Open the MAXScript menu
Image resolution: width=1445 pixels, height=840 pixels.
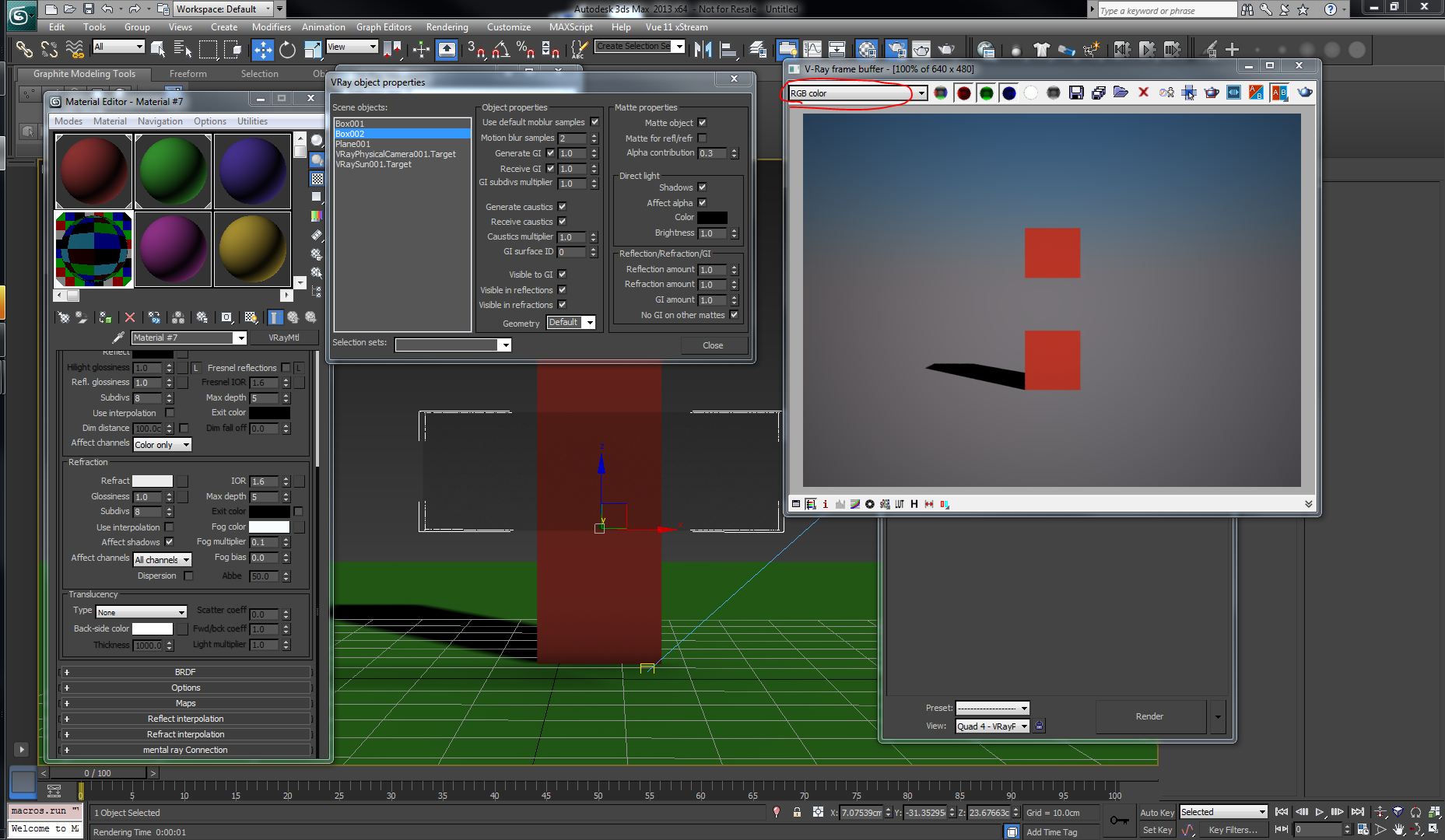570,26
